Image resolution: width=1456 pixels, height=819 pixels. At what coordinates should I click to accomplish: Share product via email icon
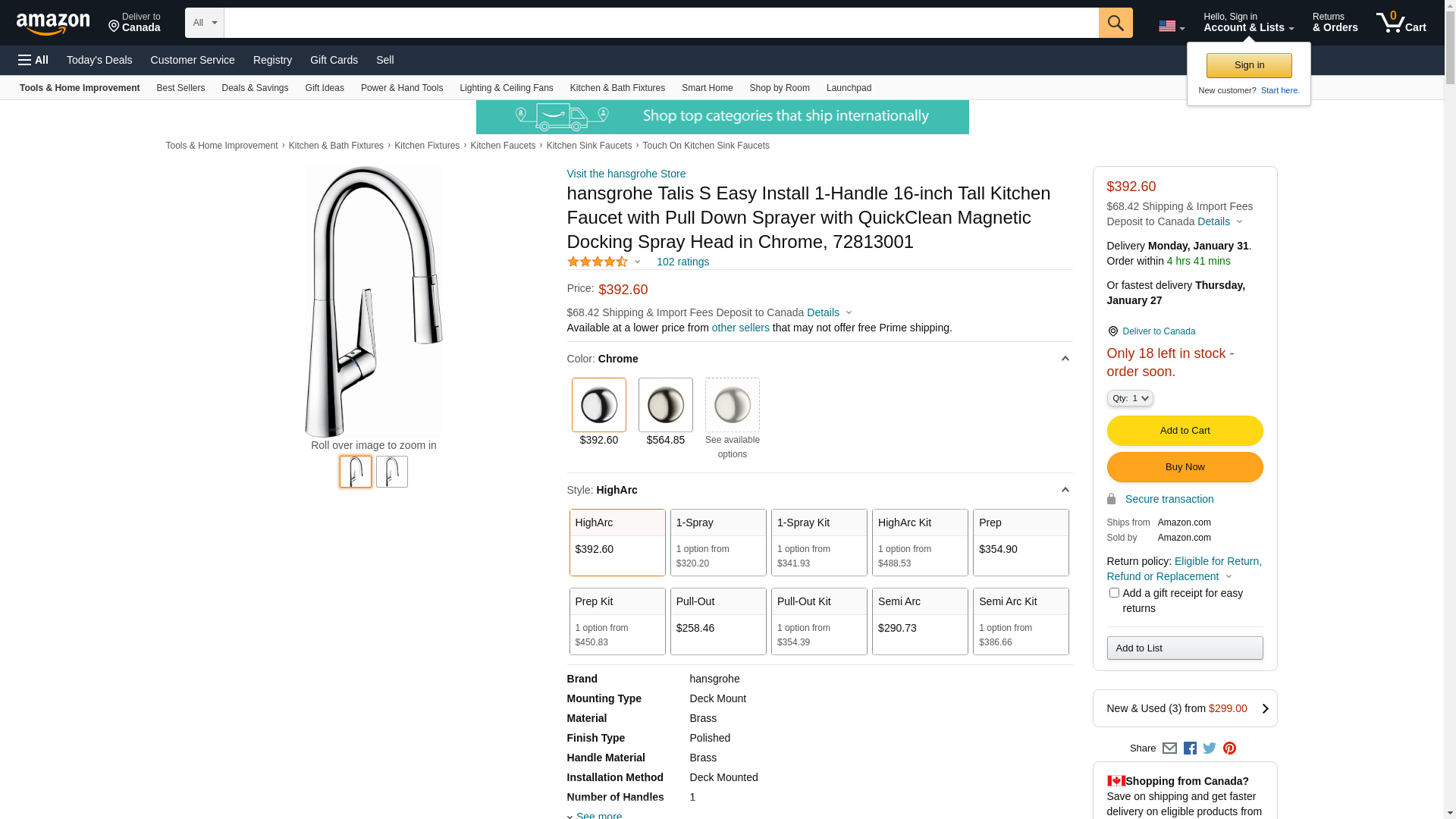1169,748
